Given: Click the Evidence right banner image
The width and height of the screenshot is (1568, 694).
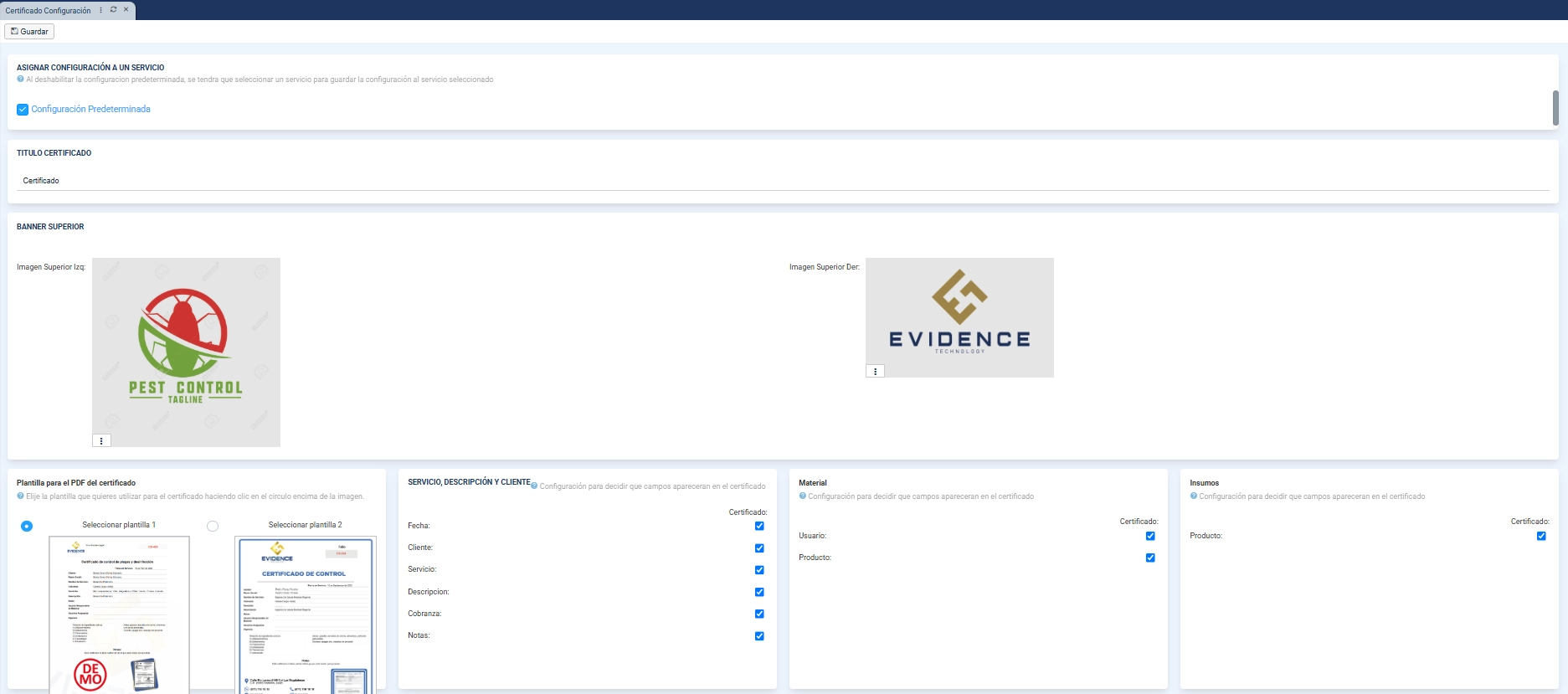Looking at the screenshot, I should pos(959,317).
